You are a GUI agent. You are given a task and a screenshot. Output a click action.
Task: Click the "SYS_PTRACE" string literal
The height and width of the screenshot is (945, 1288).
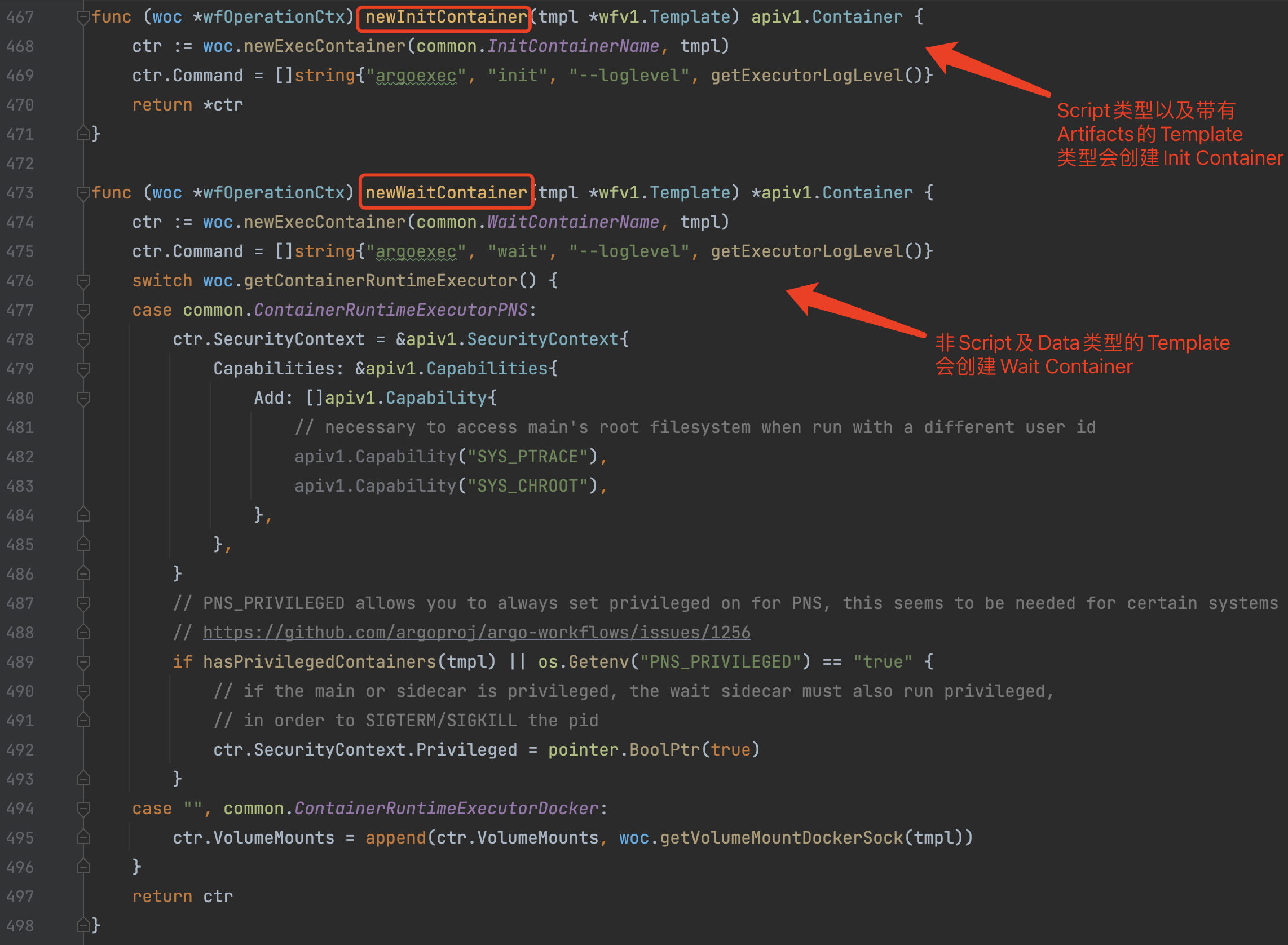[528, 457]
